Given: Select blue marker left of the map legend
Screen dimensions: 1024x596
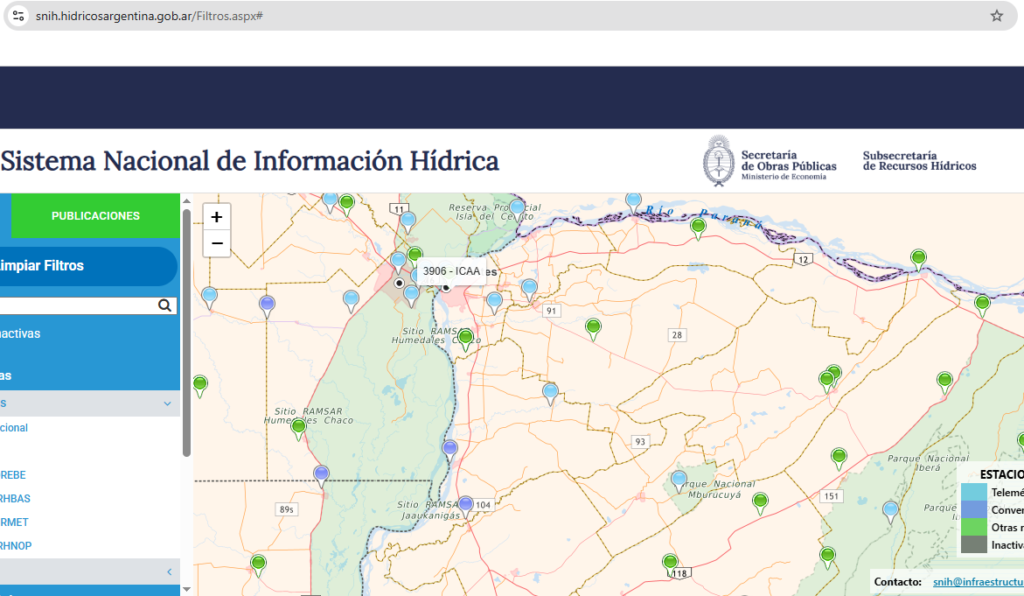Looking at the screenshot, I should tap(890, 511).
